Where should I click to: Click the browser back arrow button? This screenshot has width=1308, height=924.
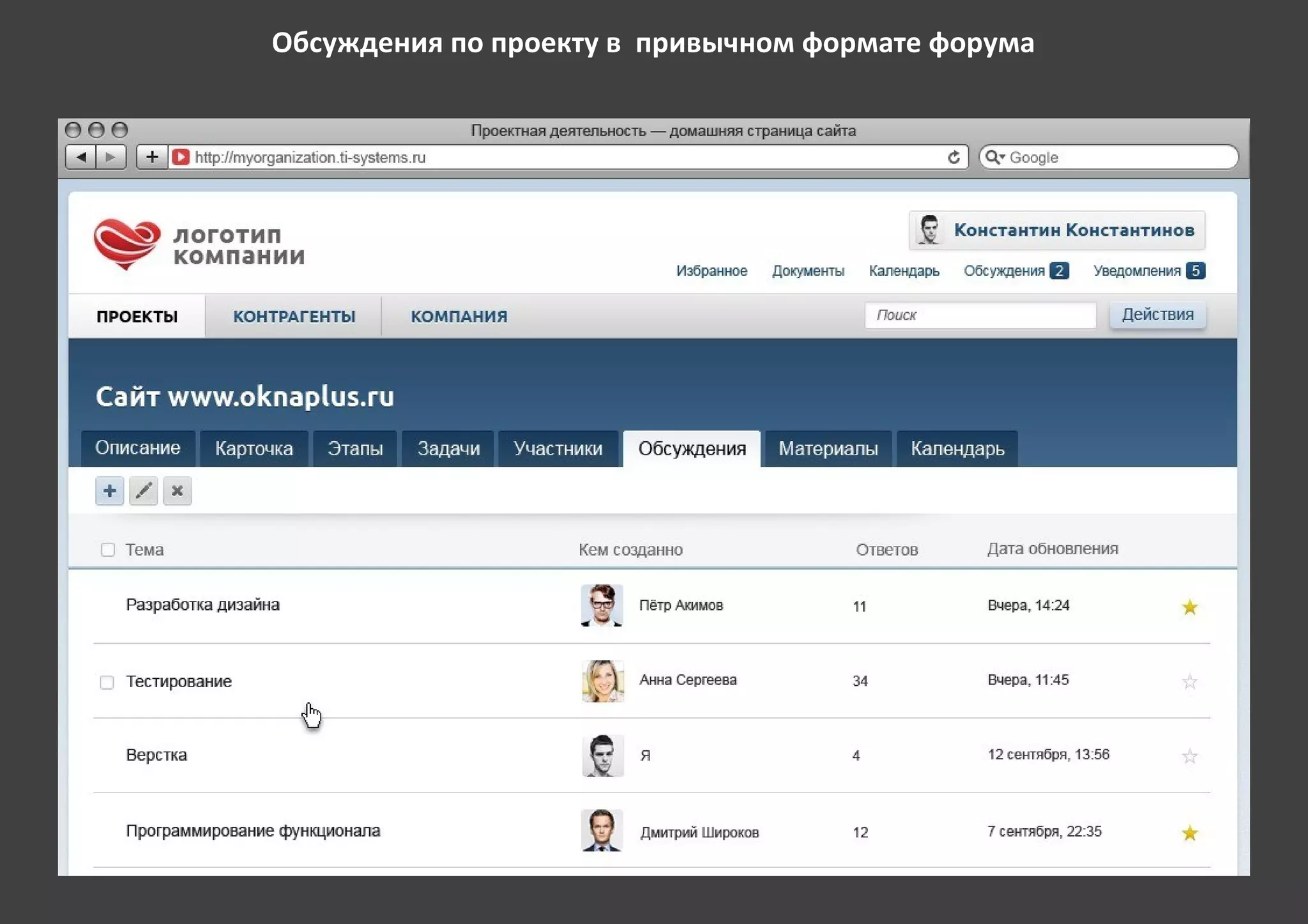(81, 157)
